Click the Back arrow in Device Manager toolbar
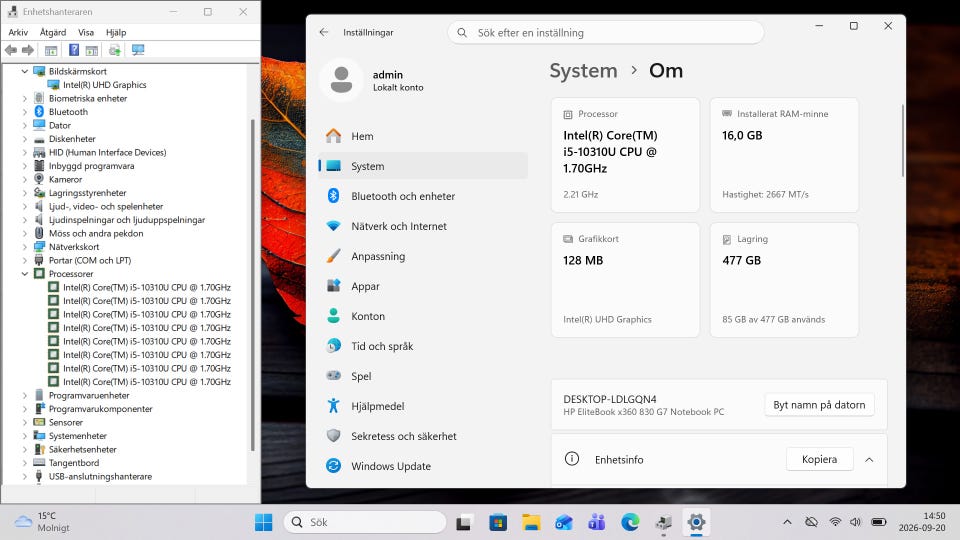960x540 pixels. pyautogui.click(x=11, y=50)
